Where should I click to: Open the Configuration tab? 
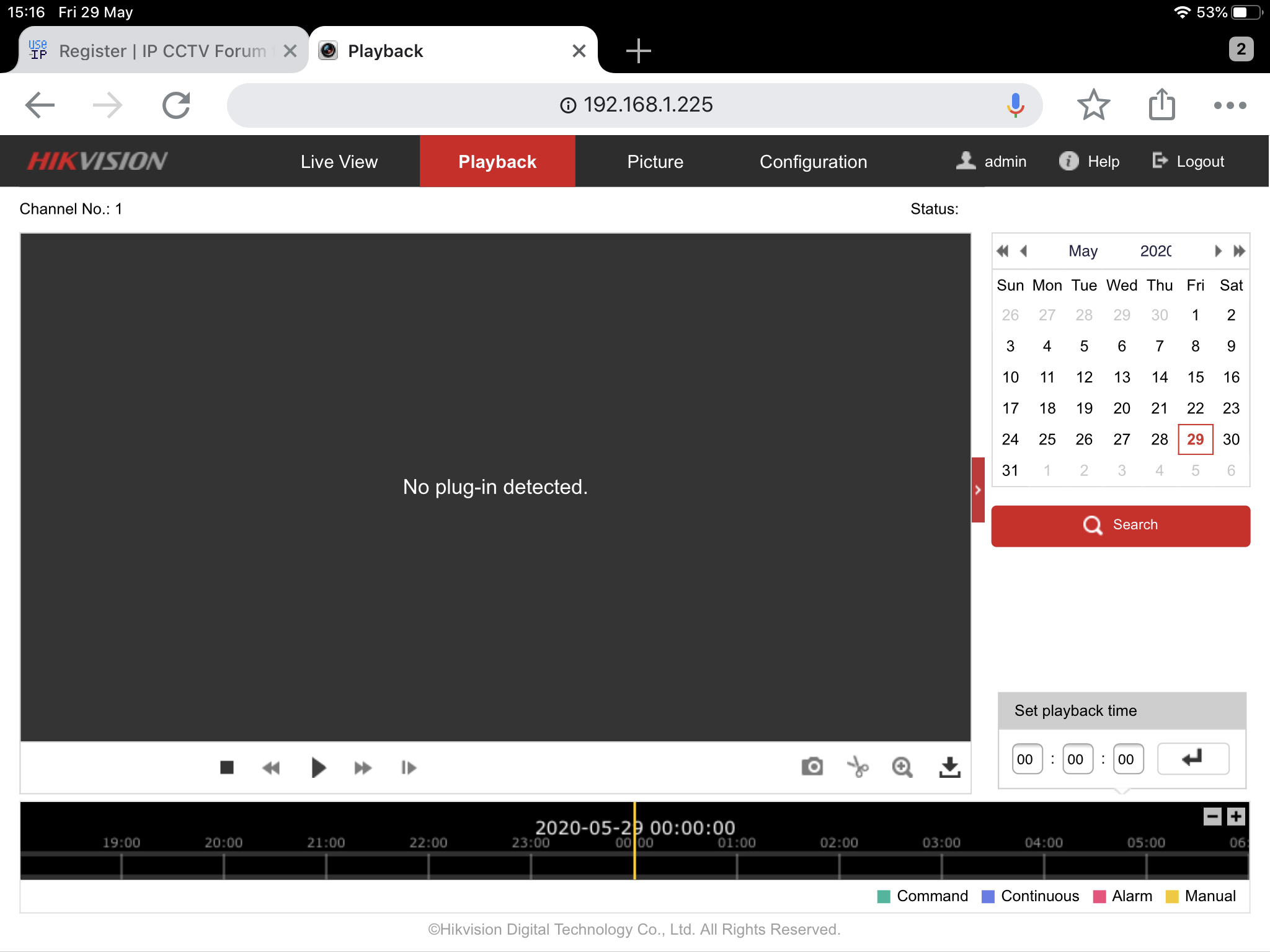(x=813, y=162)
